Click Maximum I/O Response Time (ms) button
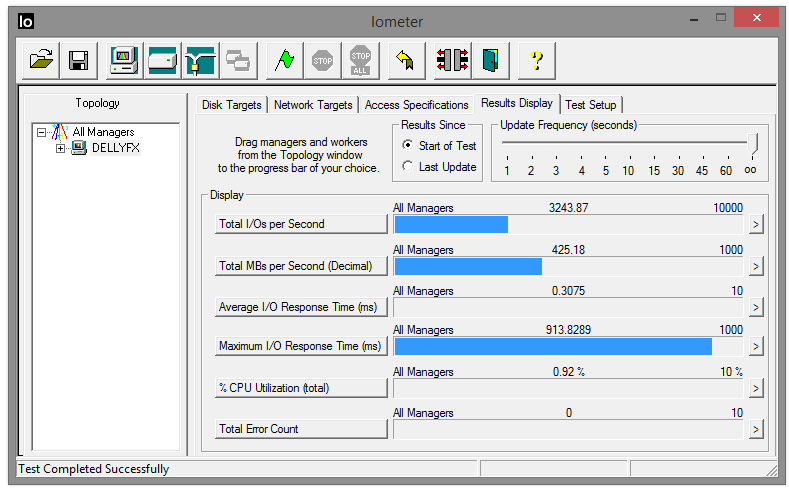The height and width of the screenshot is (490, 789). point(301,346)
